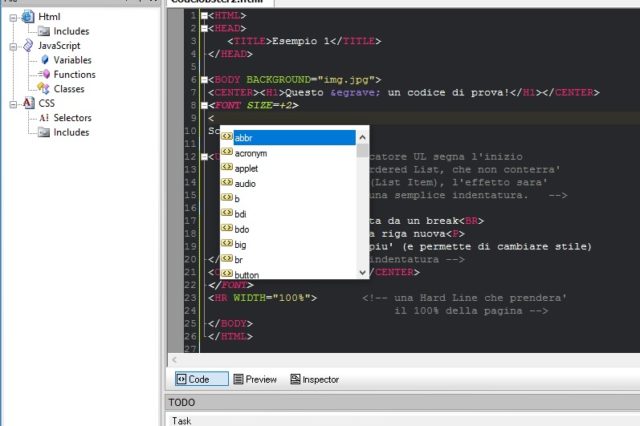The height and width of the screenshot is (426, 640).
Task: Choose audio from autocomplete list
Action: pyautogui.click(x=245, y=184)
